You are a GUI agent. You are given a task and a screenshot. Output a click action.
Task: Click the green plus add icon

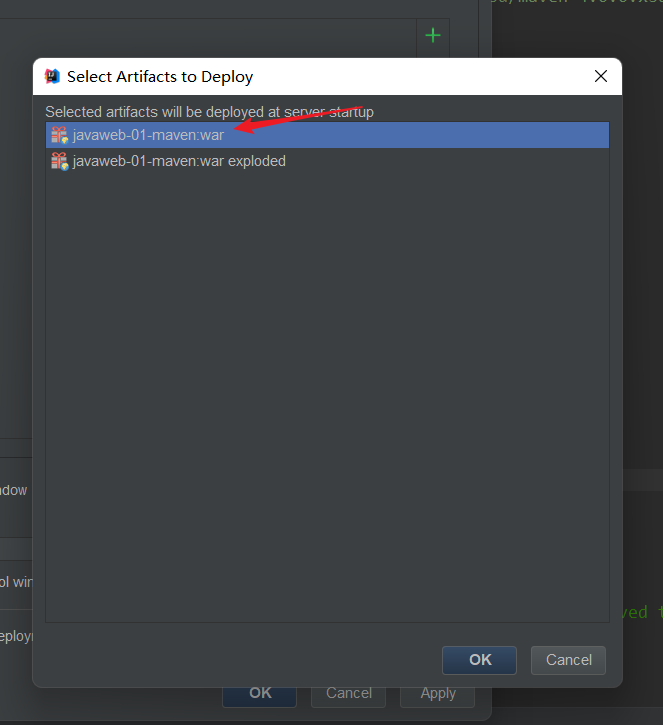pos(433,36)
